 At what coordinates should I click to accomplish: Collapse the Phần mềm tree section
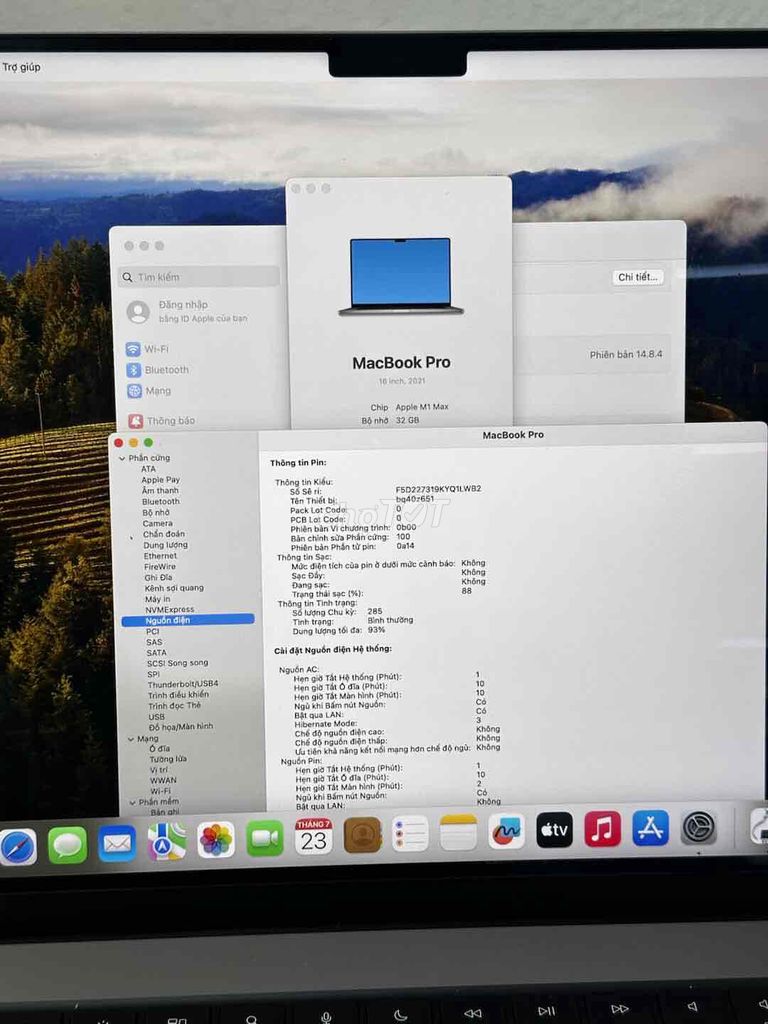click(132, 802)
